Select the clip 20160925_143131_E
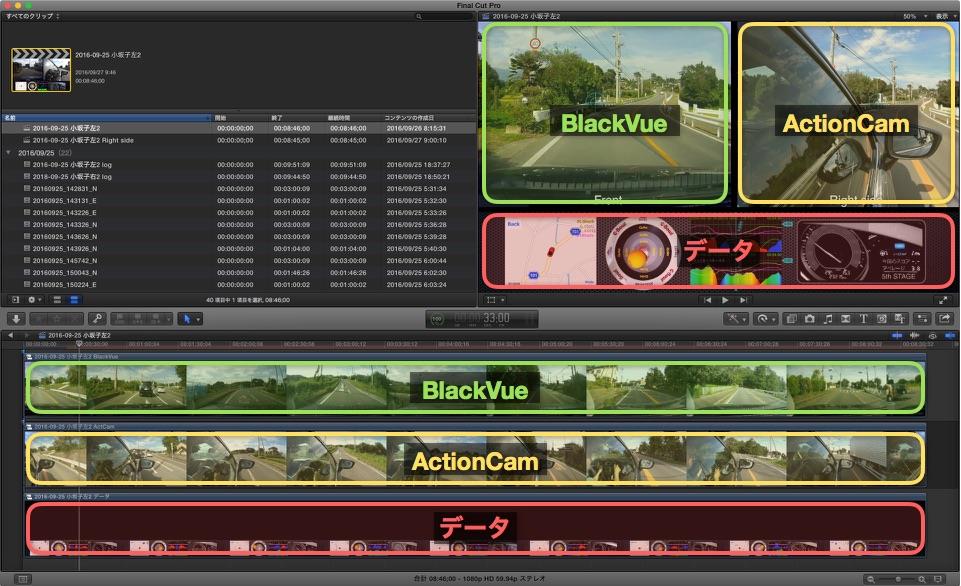Screen dimensions: 961x586 238,200
